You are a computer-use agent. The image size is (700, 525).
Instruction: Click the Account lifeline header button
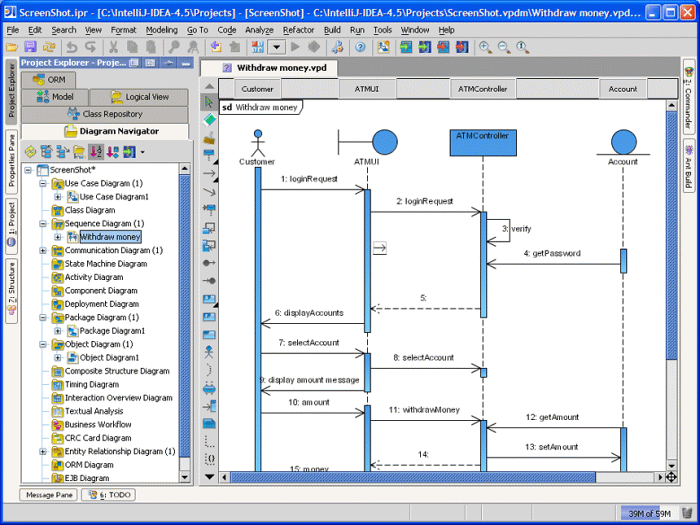pos(623,89)
